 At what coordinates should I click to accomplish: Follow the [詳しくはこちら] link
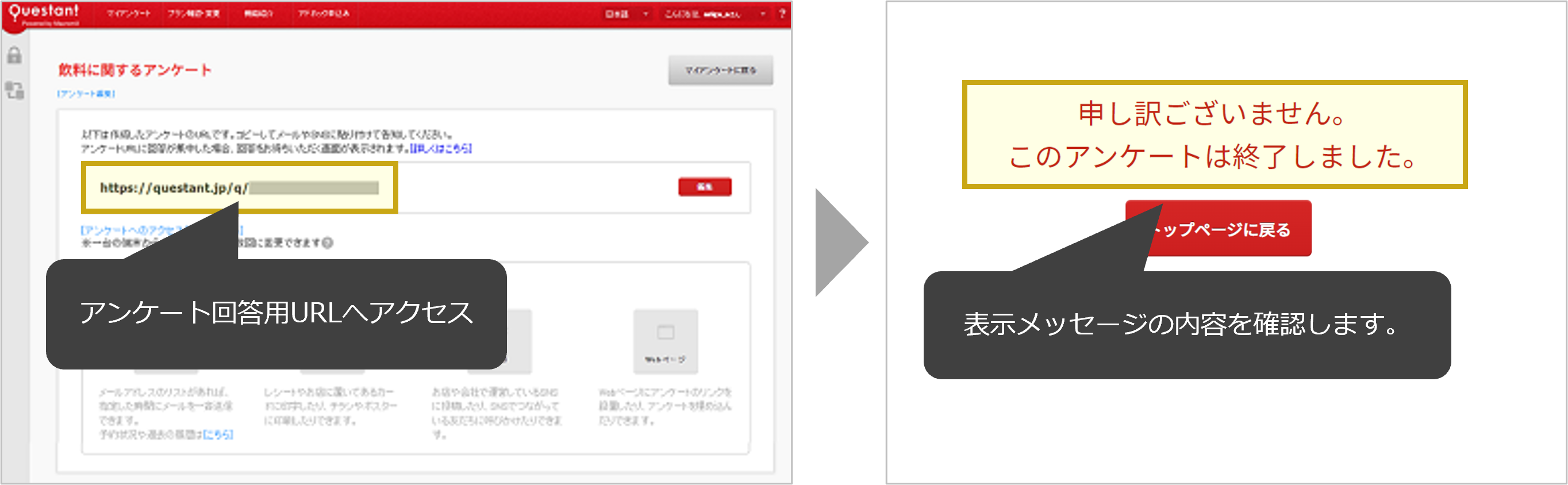coord(441,148)
